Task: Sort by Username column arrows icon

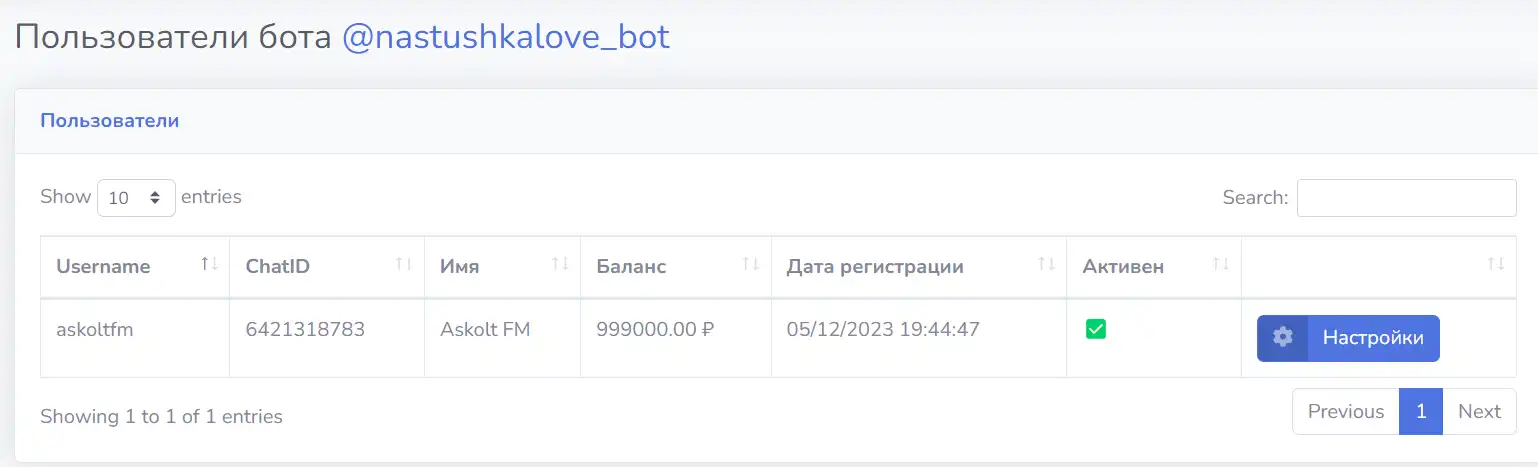Action: pyautogui.click(x=209, y=264)
